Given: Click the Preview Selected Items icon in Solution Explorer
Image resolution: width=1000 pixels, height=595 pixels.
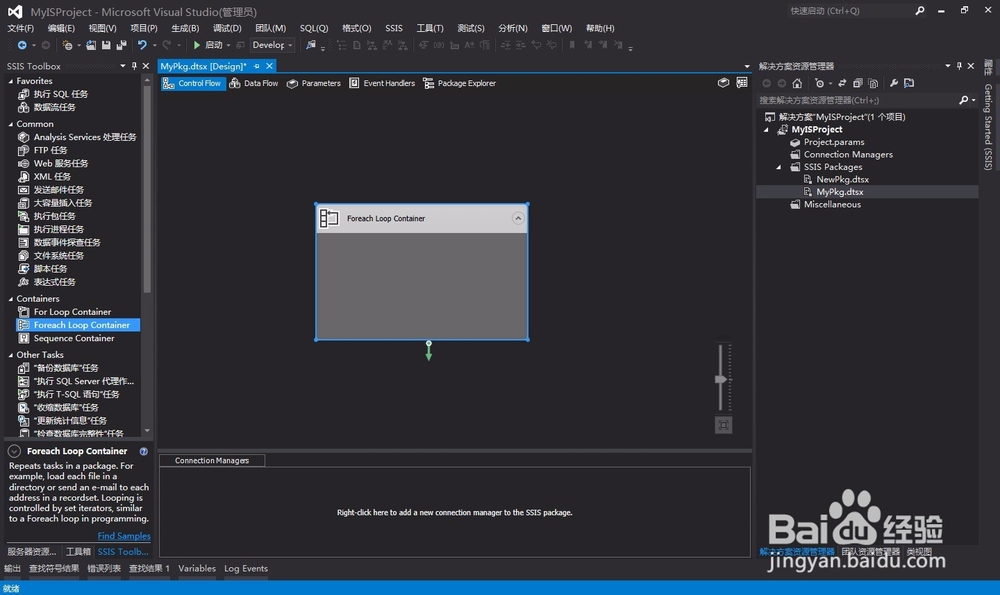Looking at the screenshot, I should [x=909, y=84].
